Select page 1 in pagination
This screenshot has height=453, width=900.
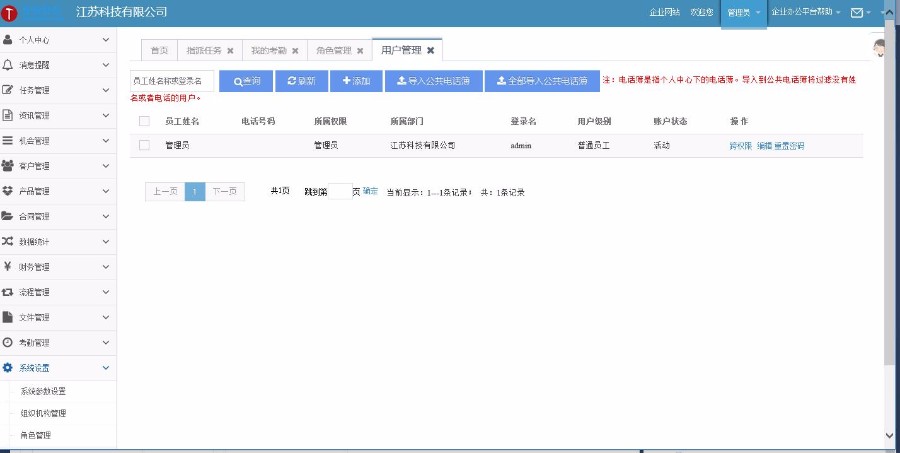[195, 192]
